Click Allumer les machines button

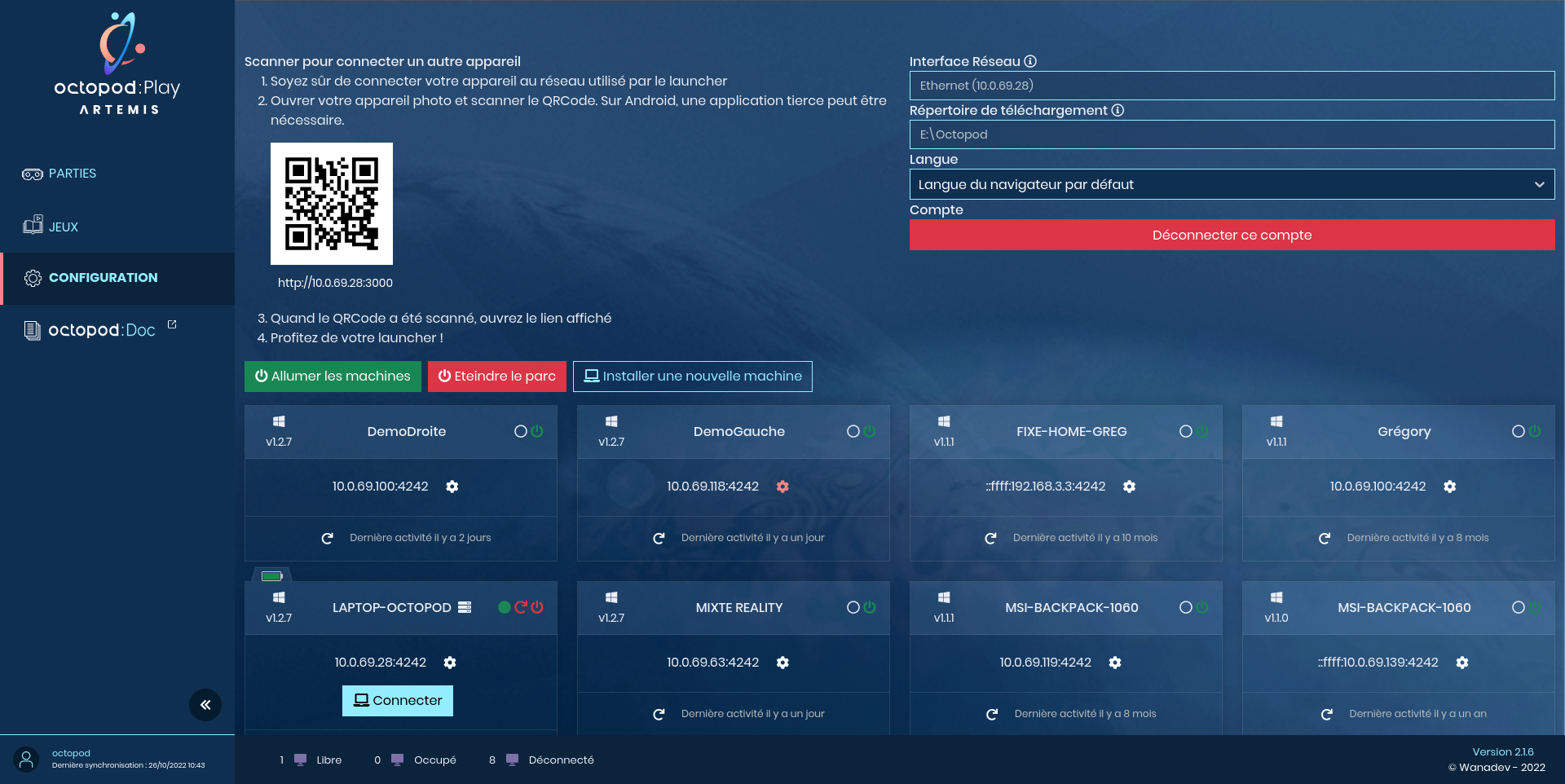[333, 377]
